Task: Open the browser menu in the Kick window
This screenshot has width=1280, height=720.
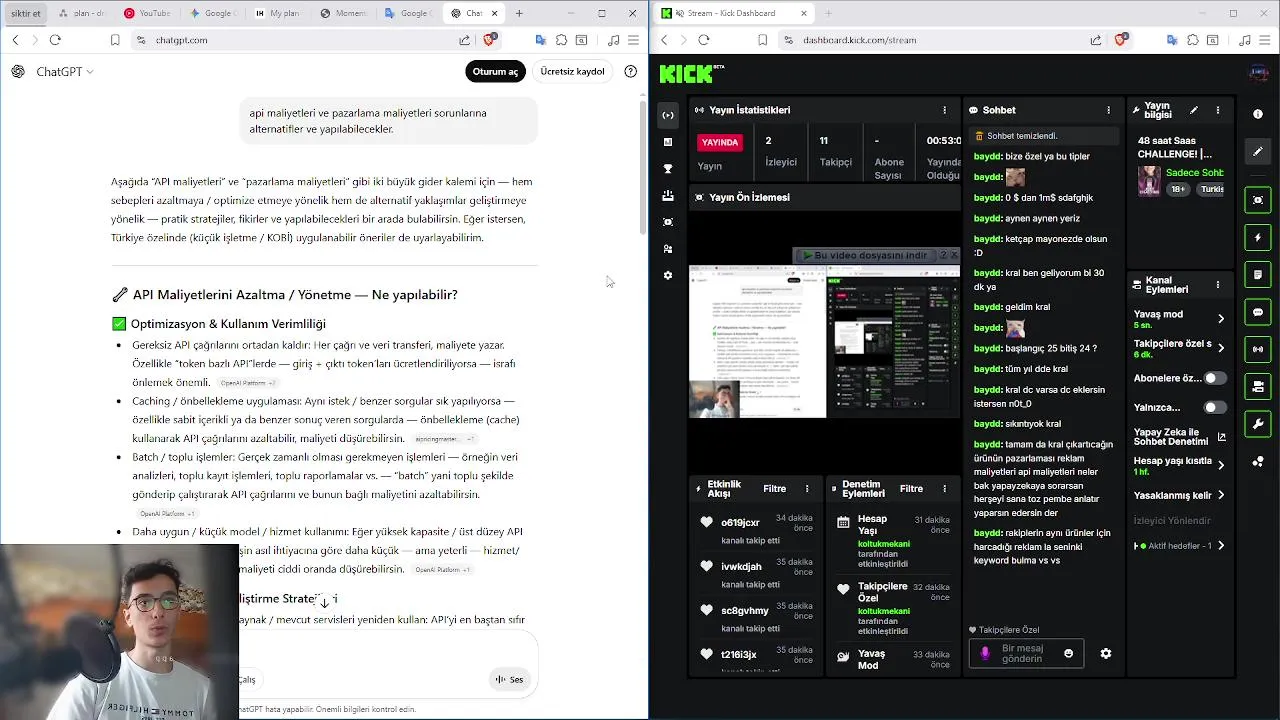Action: click(x=1266, y=40)
